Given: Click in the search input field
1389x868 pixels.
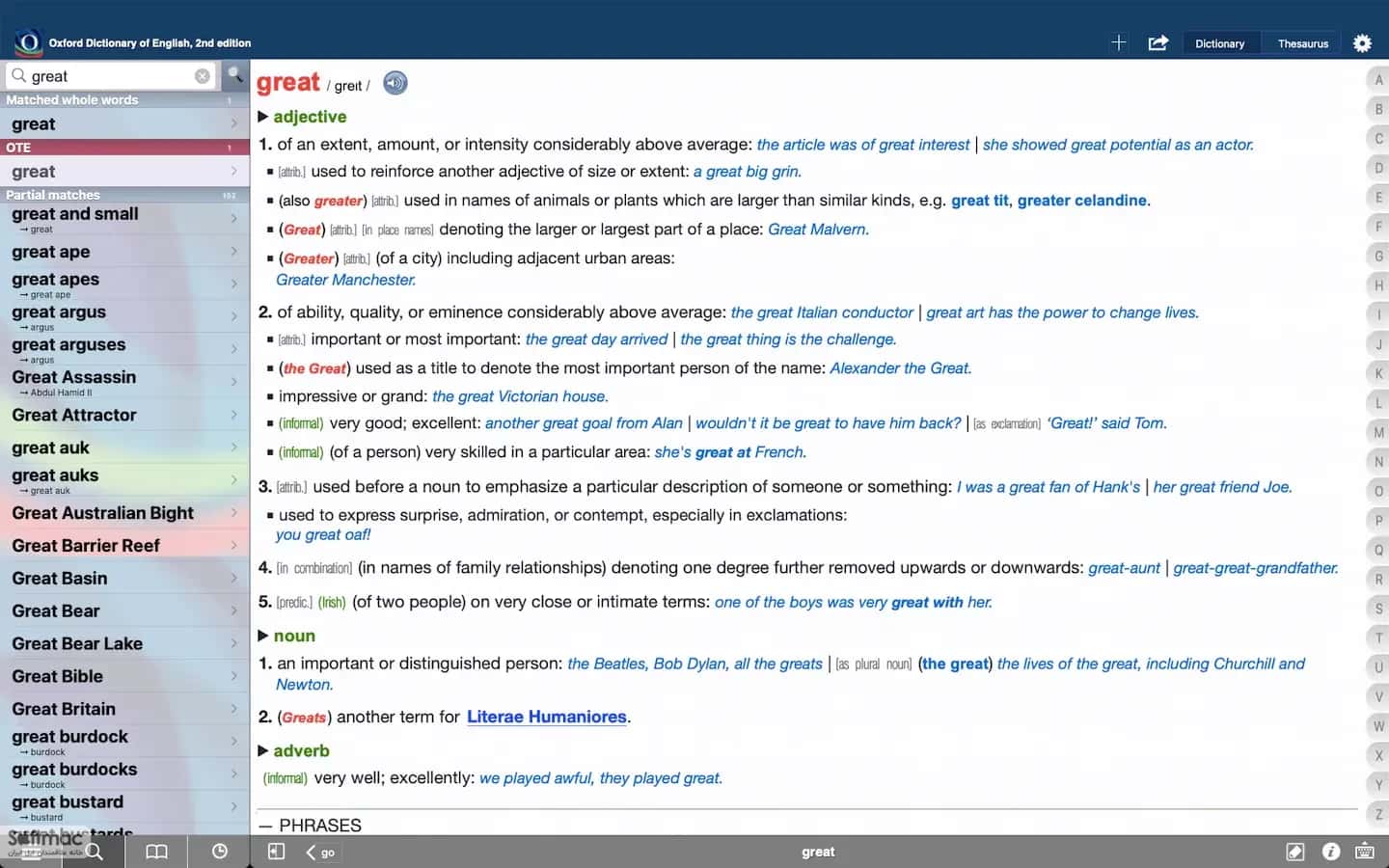Looking at the screenshot, I should [x=111, y=76].
